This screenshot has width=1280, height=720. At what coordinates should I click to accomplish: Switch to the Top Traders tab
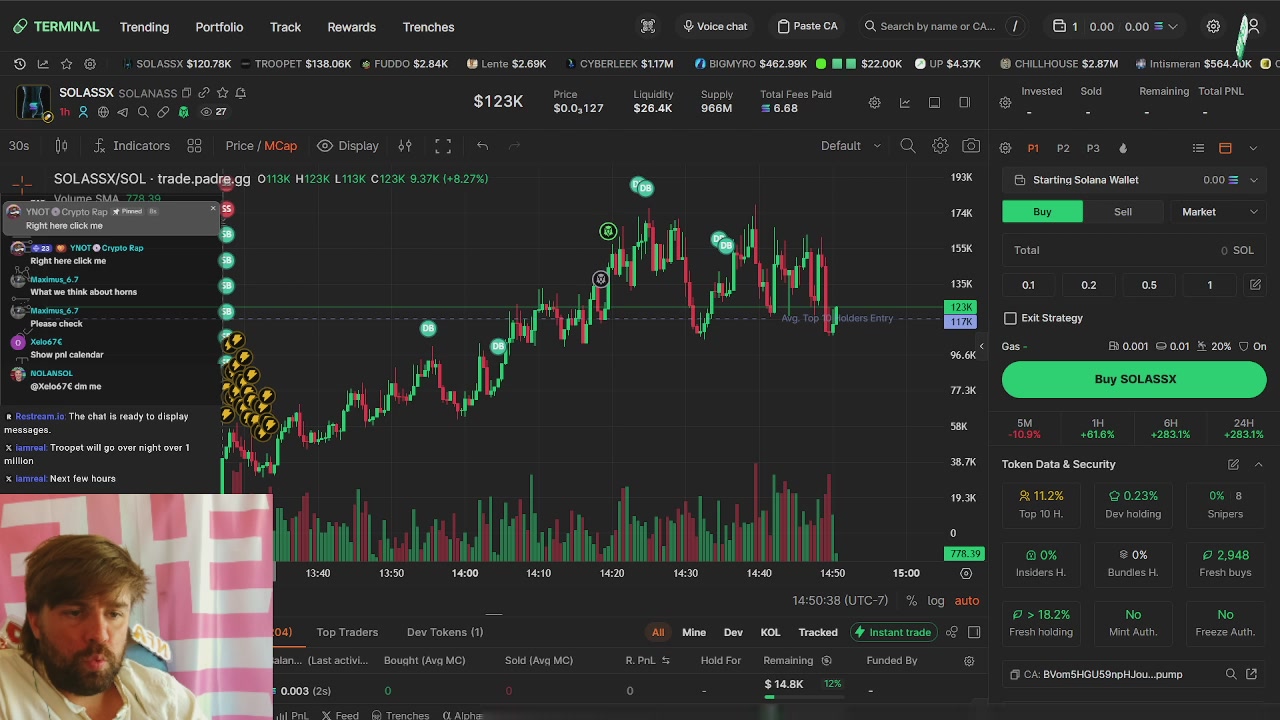(x=347, y=632)
